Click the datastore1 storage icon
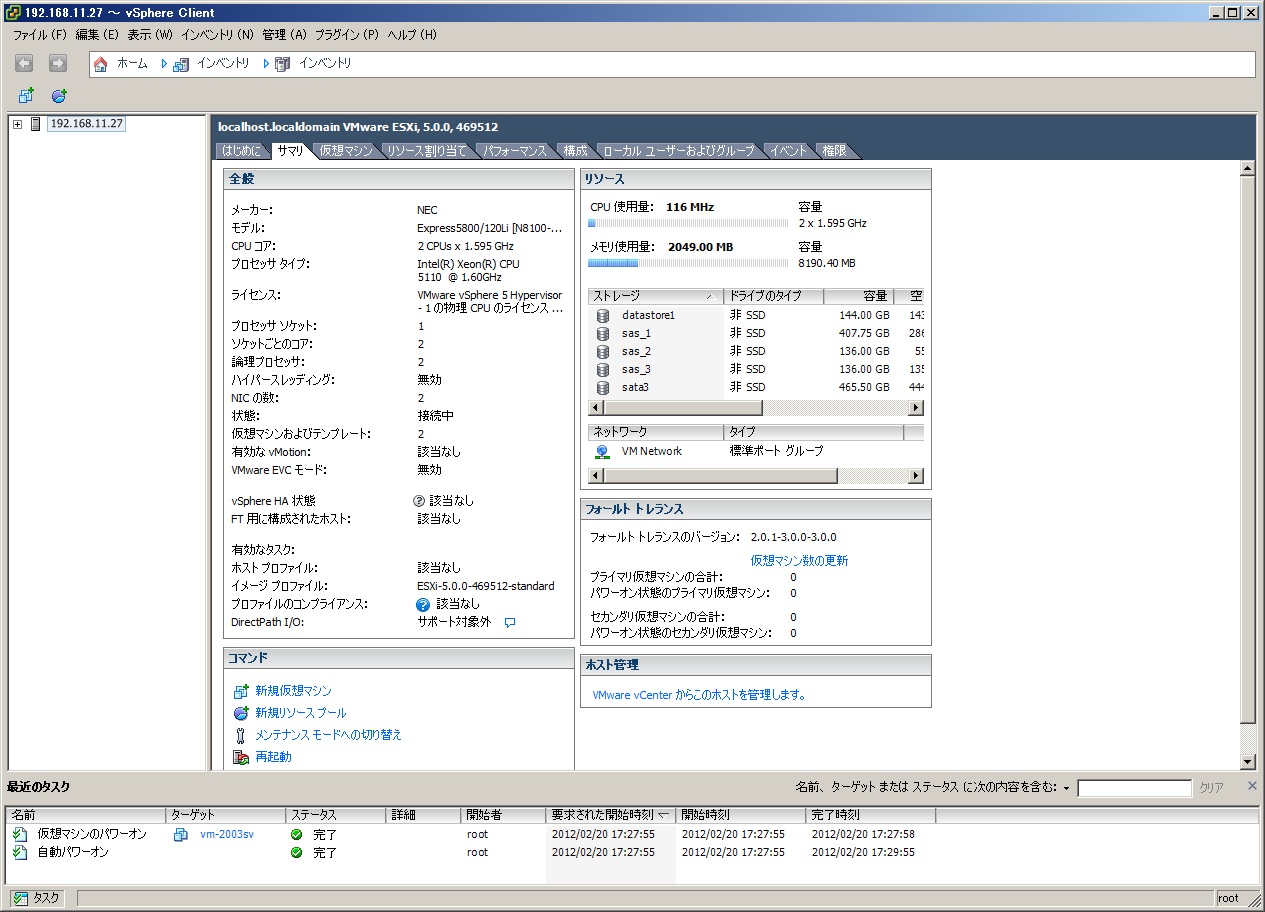This screenshot has width=1265, height=912. (602, 315)
